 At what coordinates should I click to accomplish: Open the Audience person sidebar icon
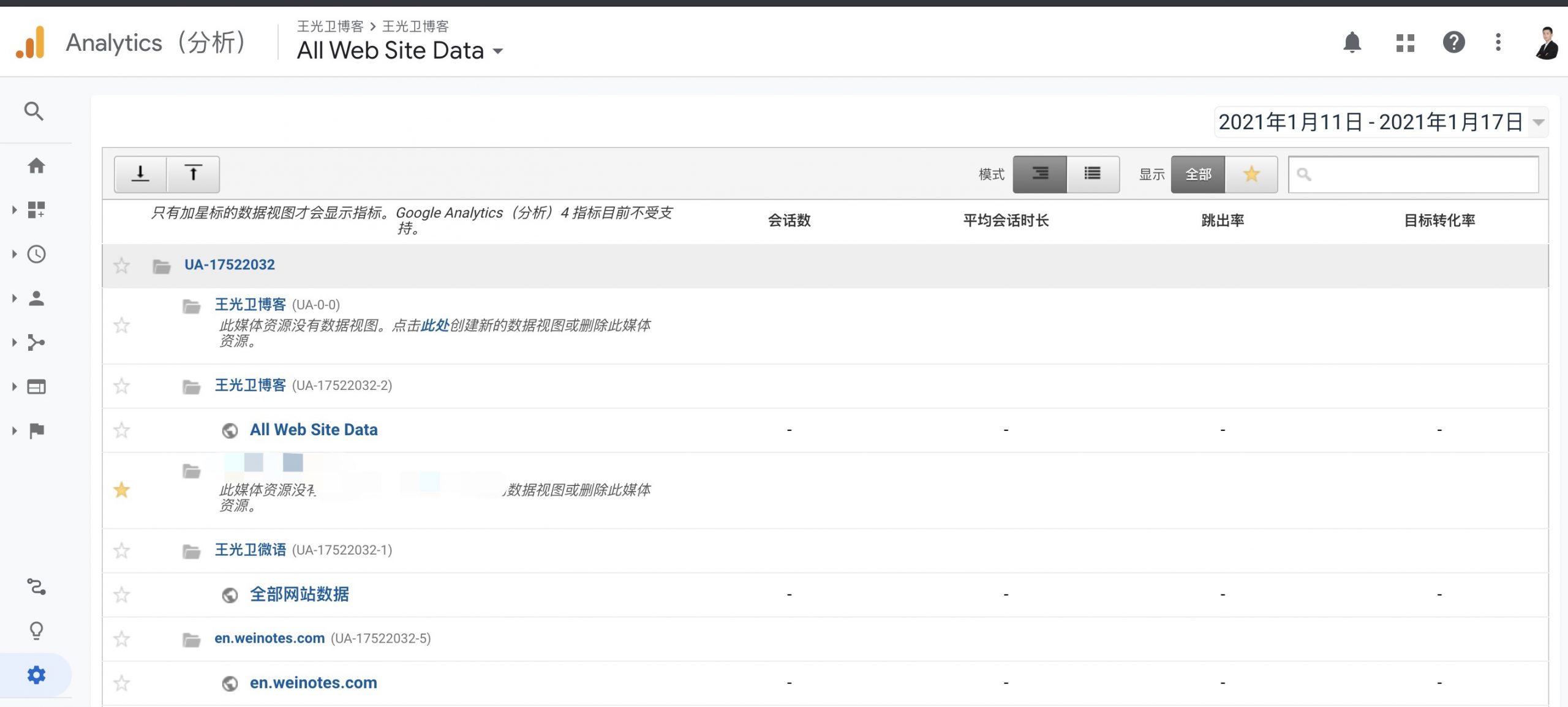coord(36,298)
